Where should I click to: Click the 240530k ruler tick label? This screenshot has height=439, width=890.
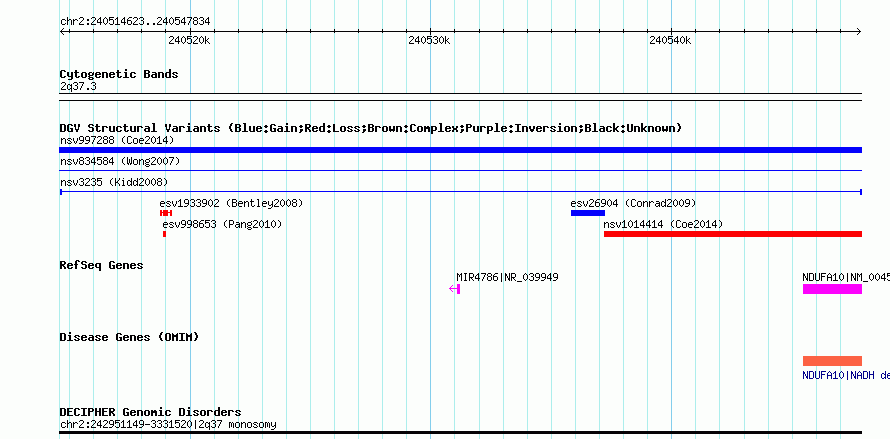(x=429, y=40)
